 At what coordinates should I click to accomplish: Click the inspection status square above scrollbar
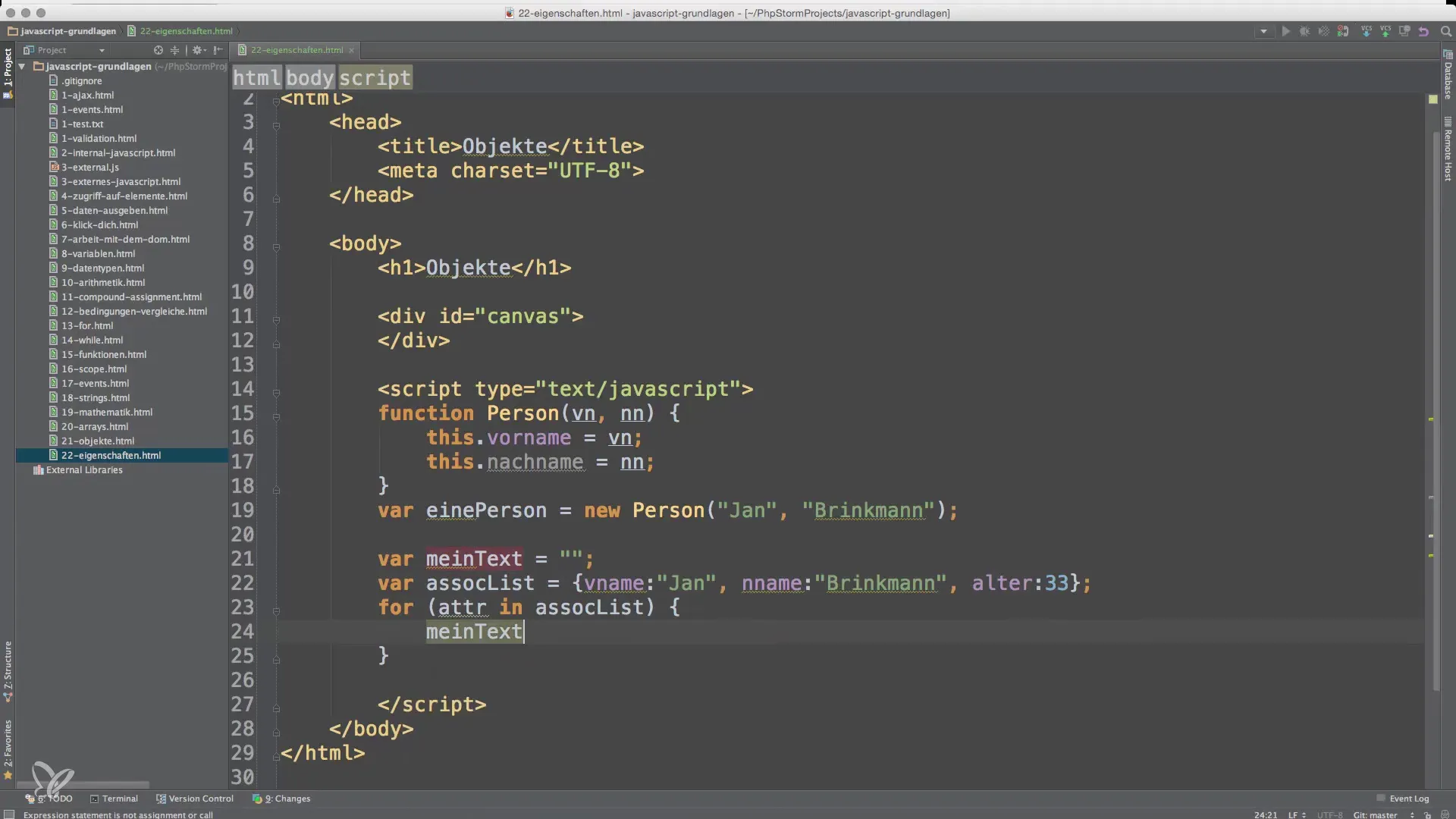click(x=1432, y=99)
